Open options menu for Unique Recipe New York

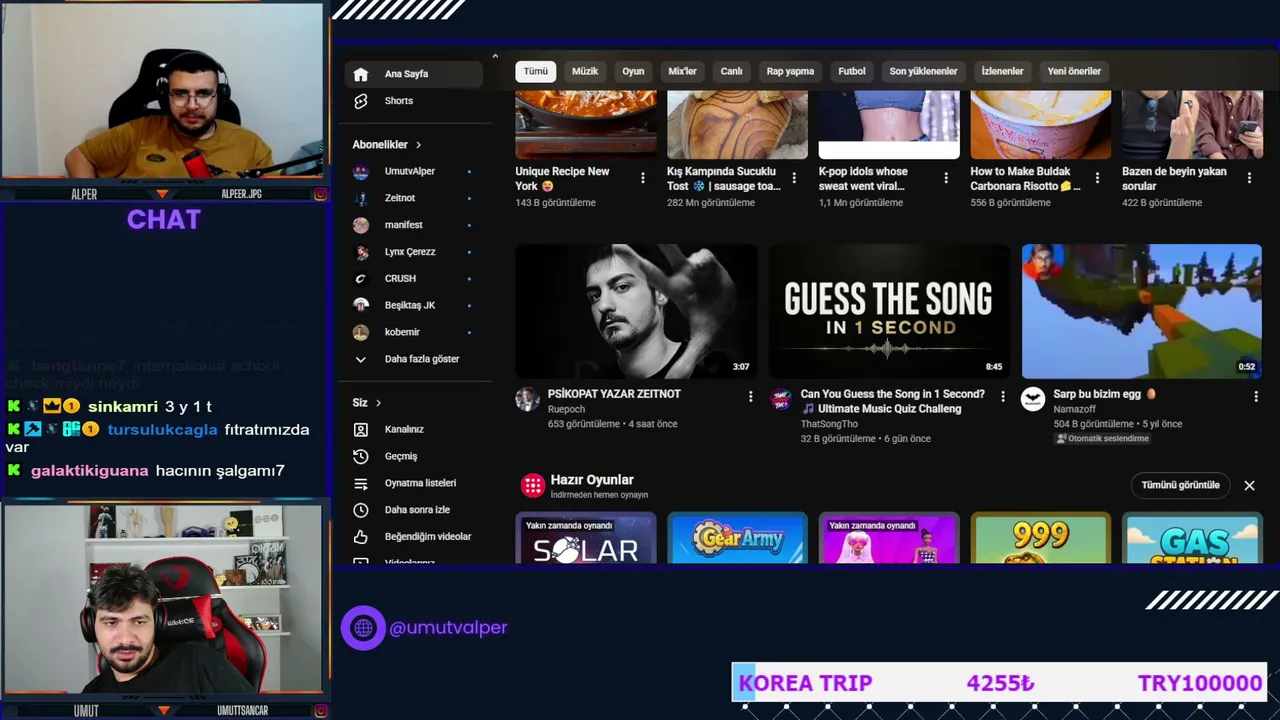642,178
